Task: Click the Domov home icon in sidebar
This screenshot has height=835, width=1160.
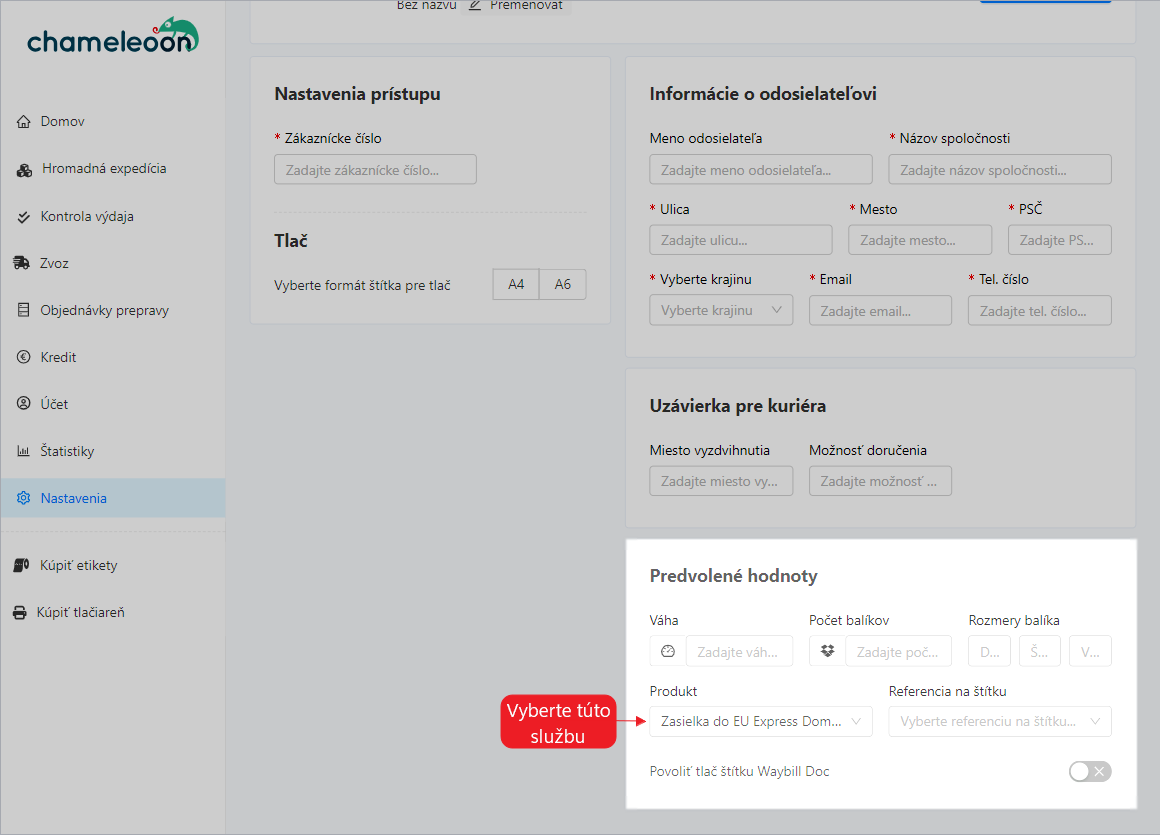Action: [24, 122]
